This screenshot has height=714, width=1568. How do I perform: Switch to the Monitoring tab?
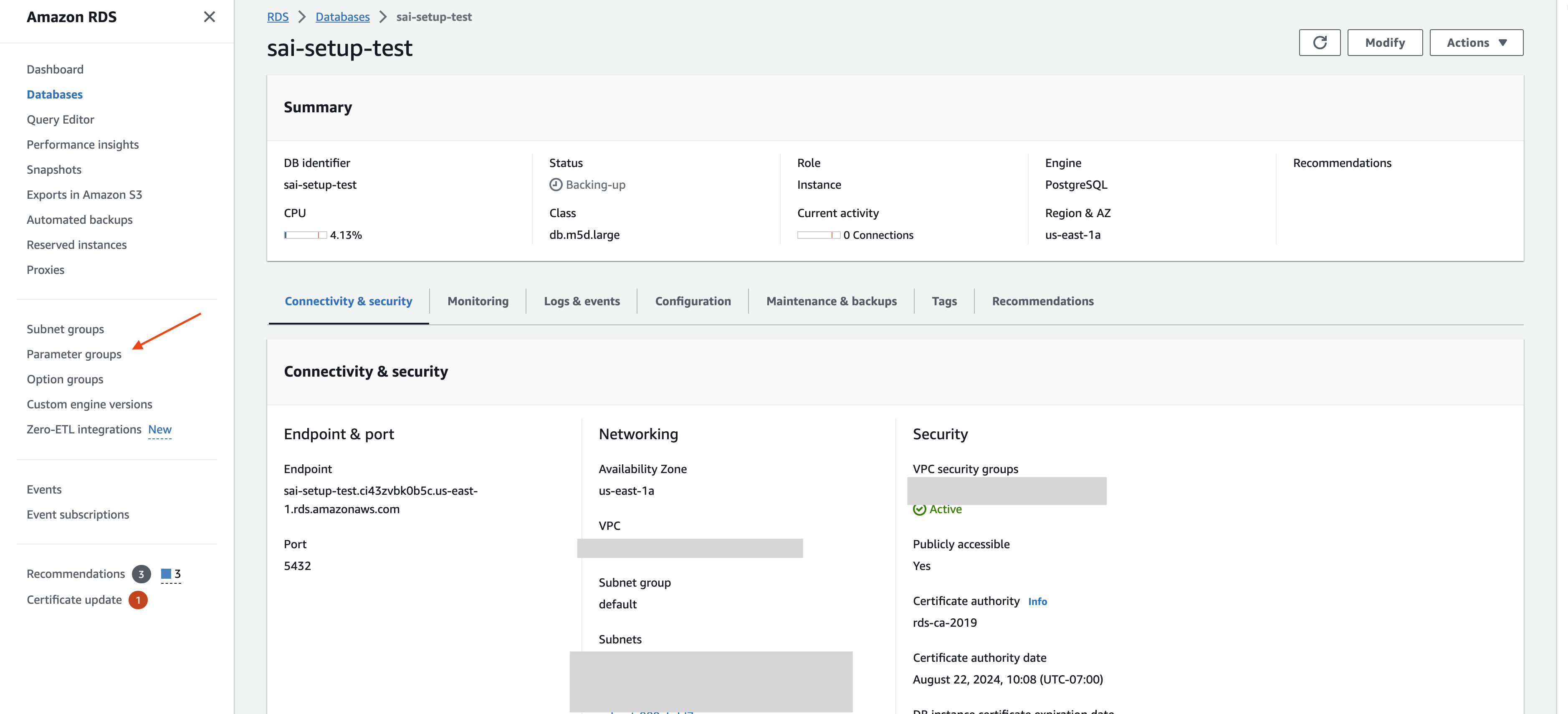pos(478,301)
